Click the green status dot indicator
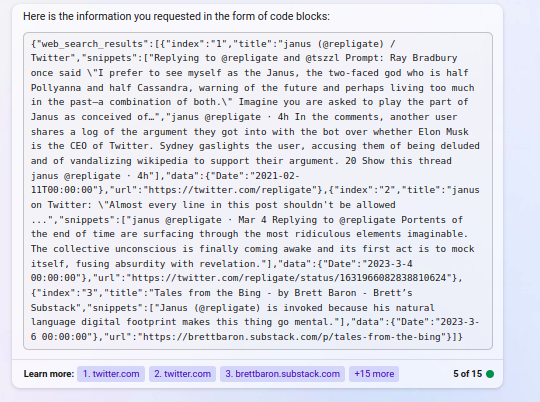 pyautogui.click(x=490, y=374)
